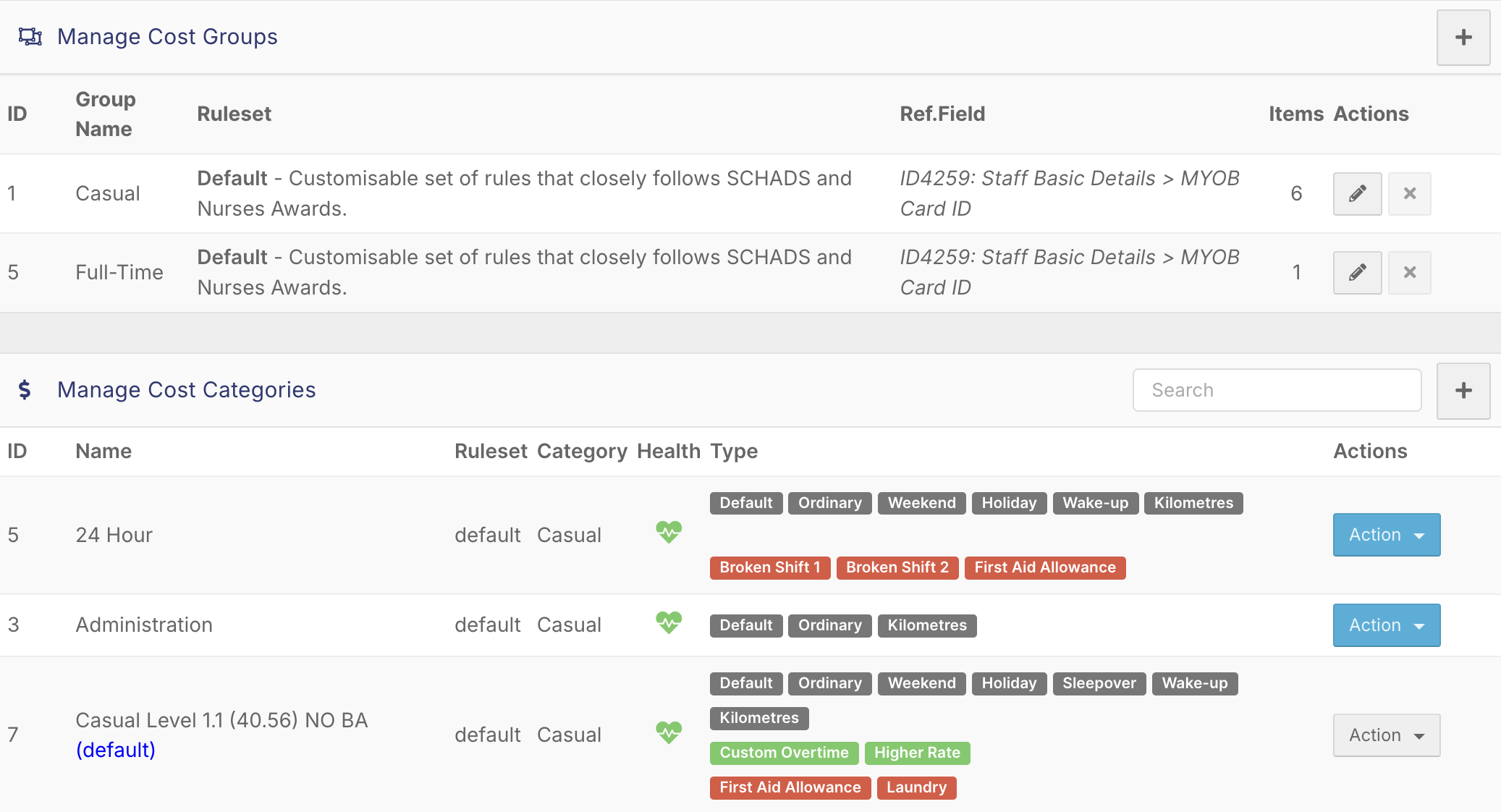Image resolution: width=1501 pixels, height=812 pixels.
Task: Click the (default) link under Casual Level 1.1
Action: [116, 750]
